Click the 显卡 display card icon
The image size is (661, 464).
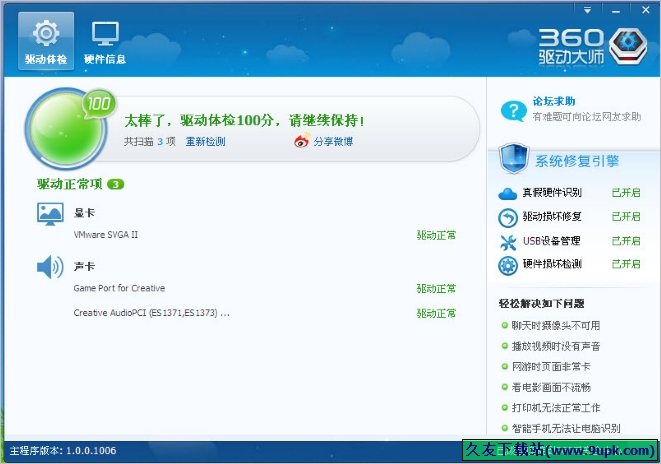point(50,214)
